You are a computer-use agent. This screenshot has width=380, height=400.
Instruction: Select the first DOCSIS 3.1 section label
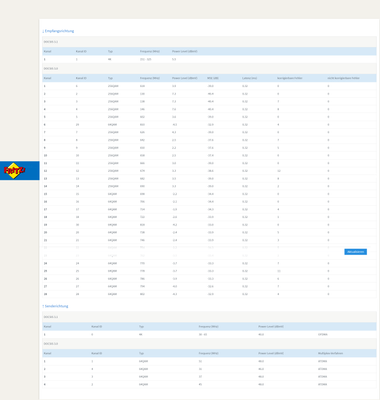51,42
